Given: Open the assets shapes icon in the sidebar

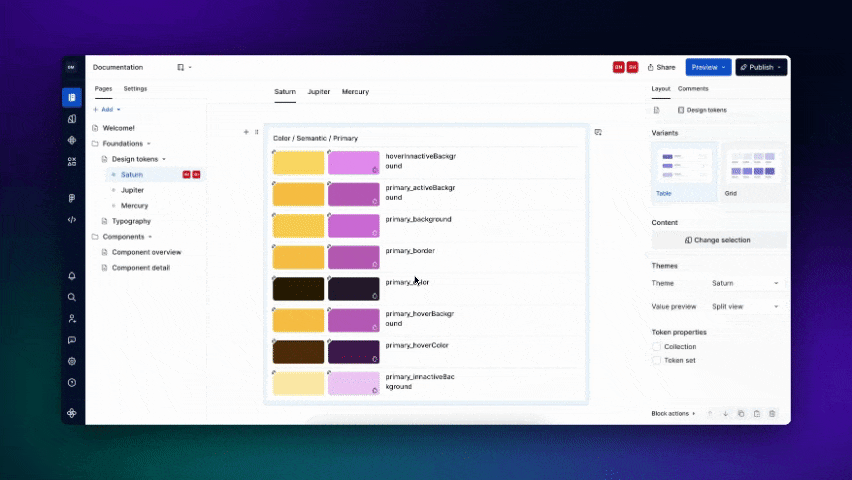Looking at the screenshot, I should 72,161.
